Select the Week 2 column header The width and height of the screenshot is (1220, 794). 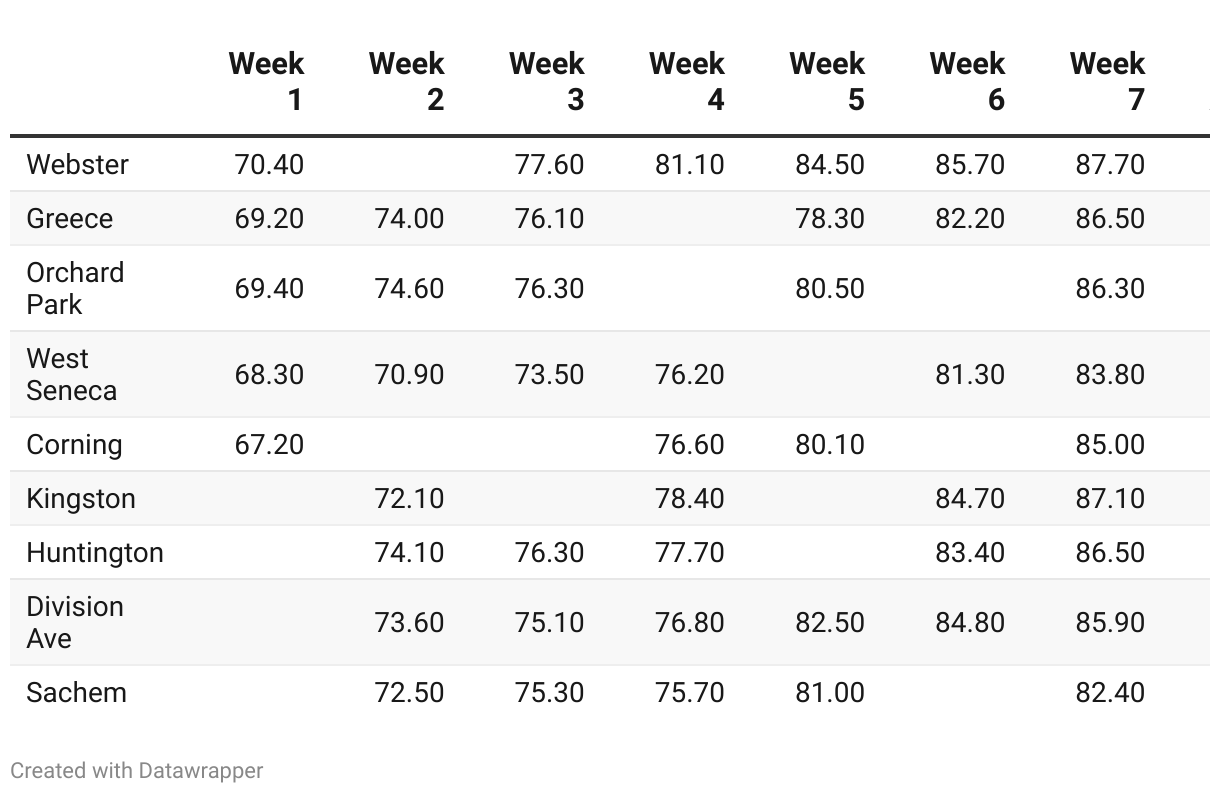coord(406,81)
